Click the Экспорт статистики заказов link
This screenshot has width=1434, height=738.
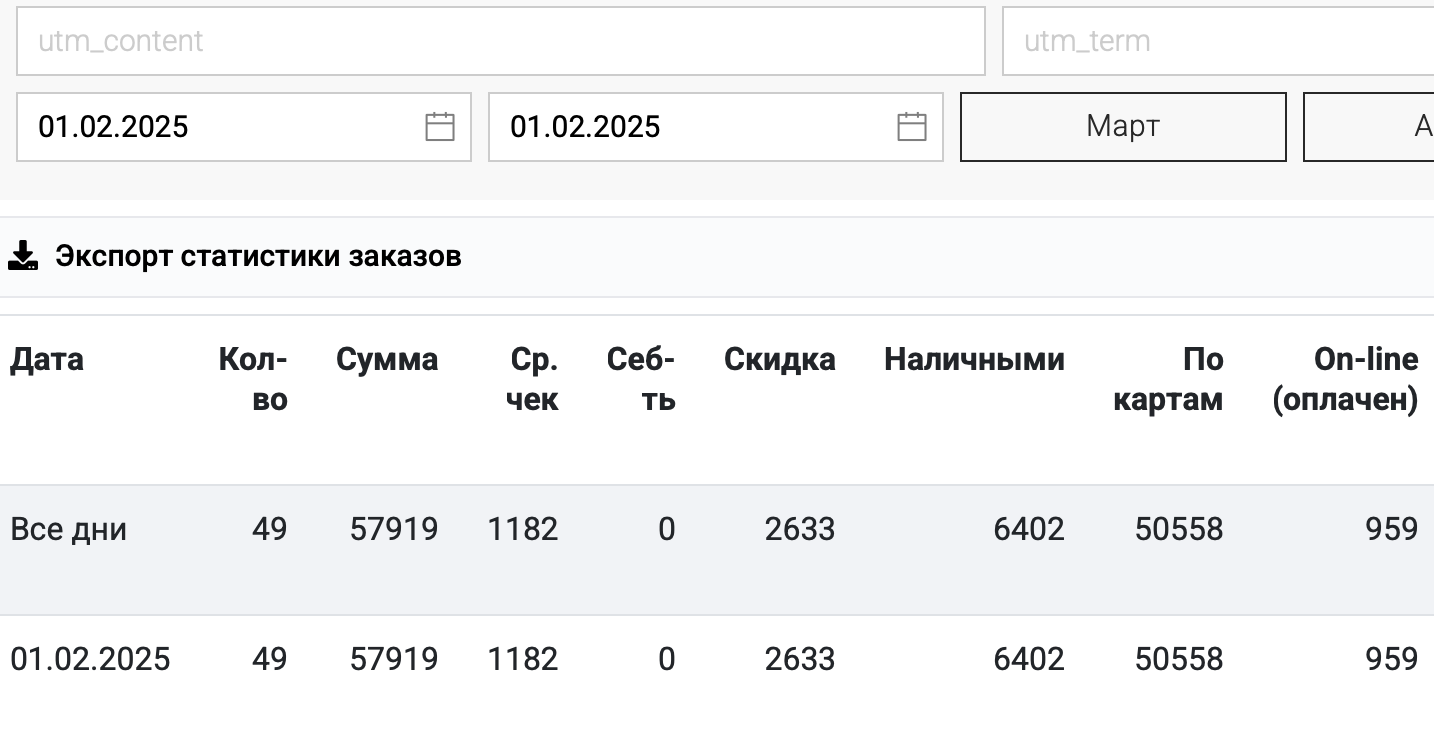point(258,256)
